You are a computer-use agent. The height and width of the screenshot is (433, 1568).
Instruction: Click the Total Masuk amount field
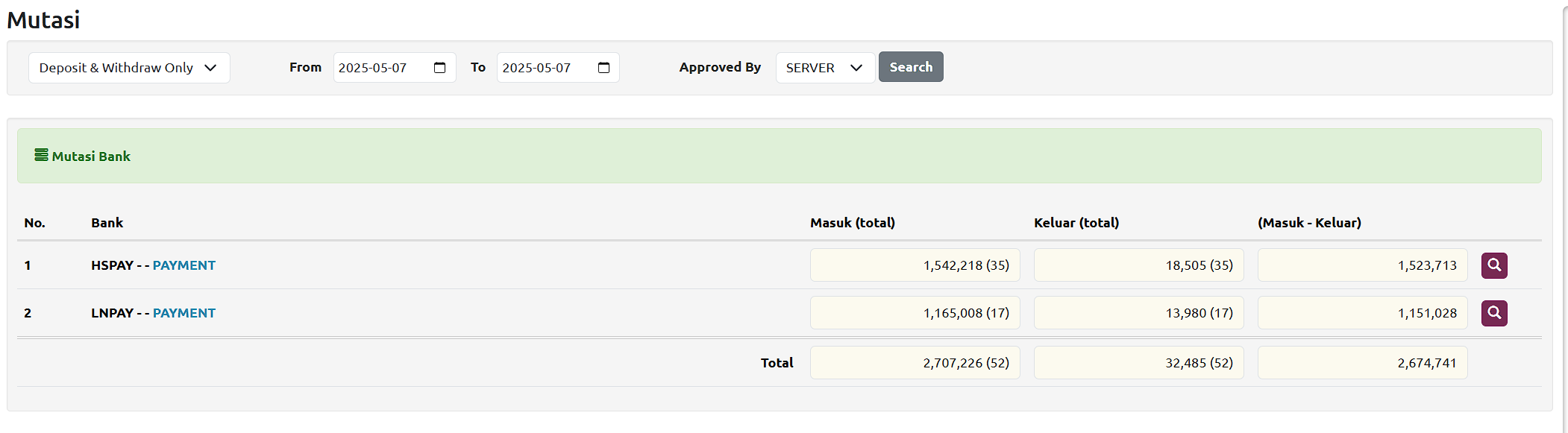[x=915, y=363]
